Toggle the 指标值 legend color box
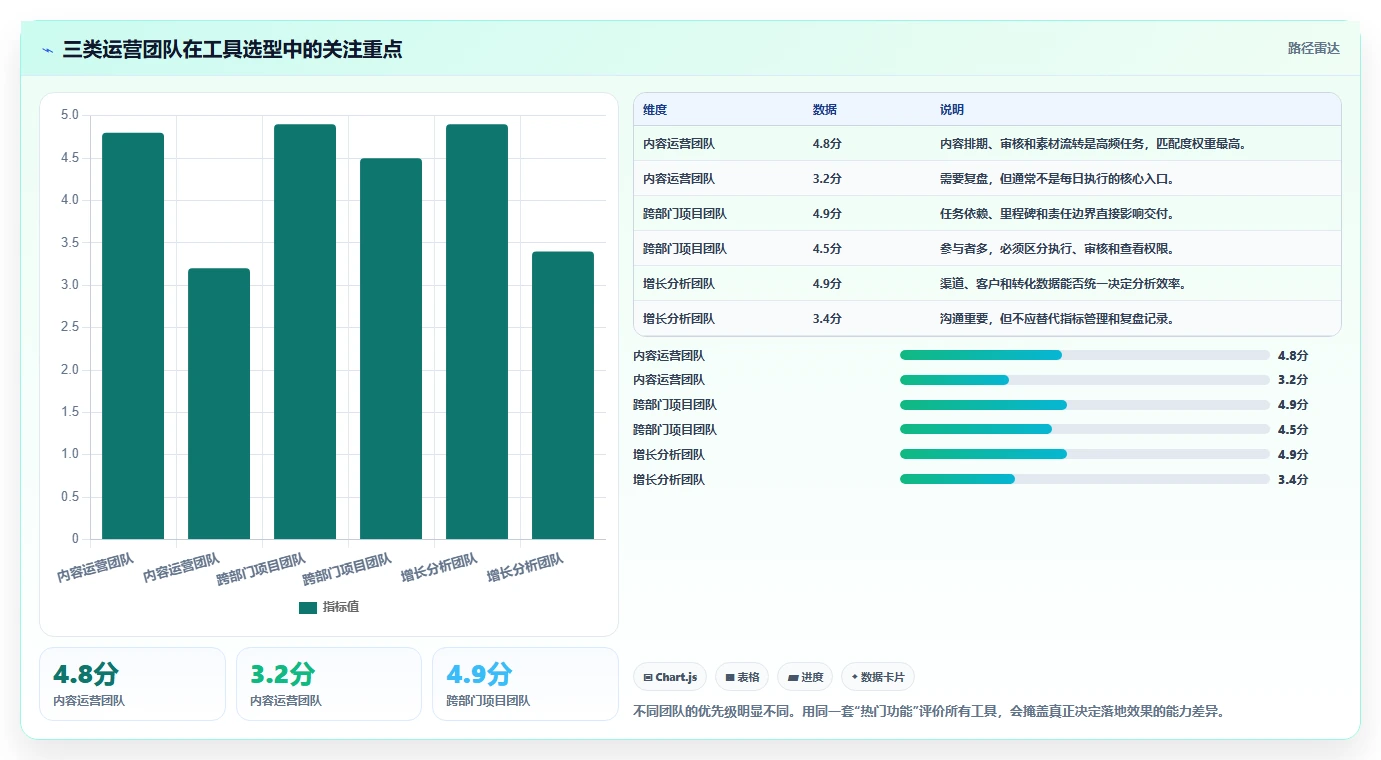1381x760 pixels. tap(308, 607)
